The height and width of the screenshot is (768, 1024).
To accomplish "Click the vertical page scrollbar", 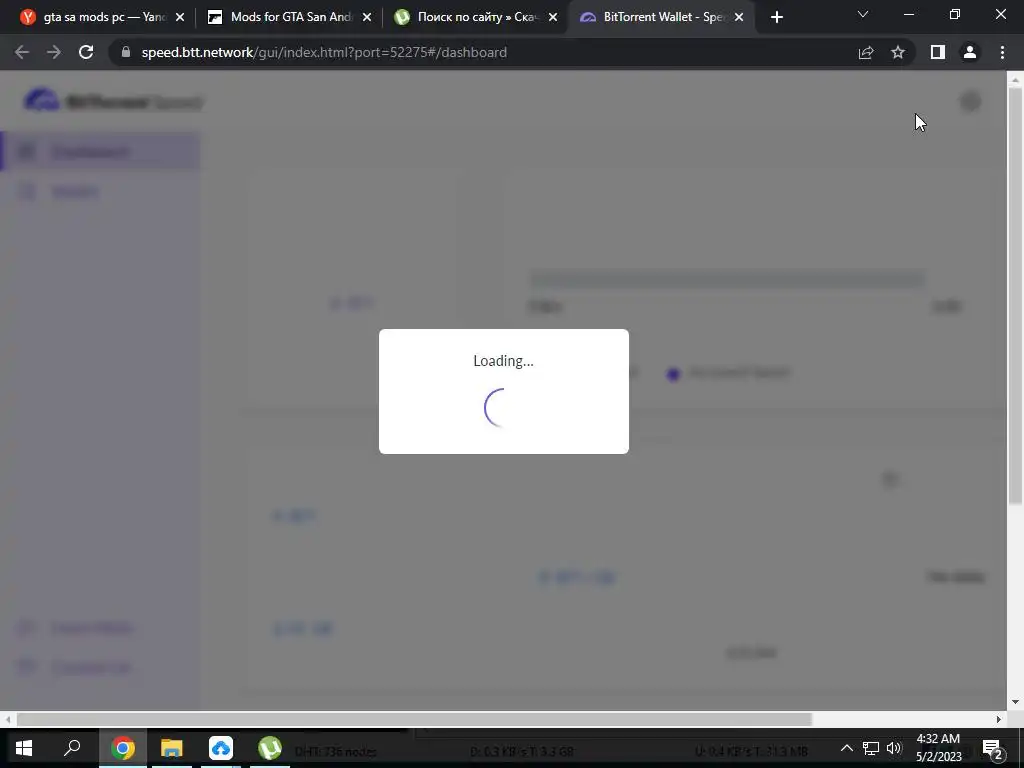I will pyautogui.click(x=1015, y=294).
